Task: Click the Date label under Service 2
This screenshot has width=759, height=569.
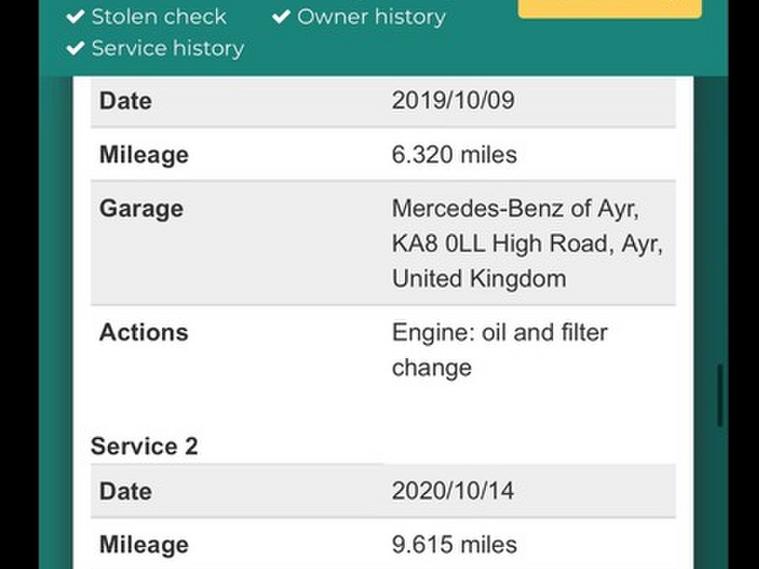Action: (x=125, y=491)
